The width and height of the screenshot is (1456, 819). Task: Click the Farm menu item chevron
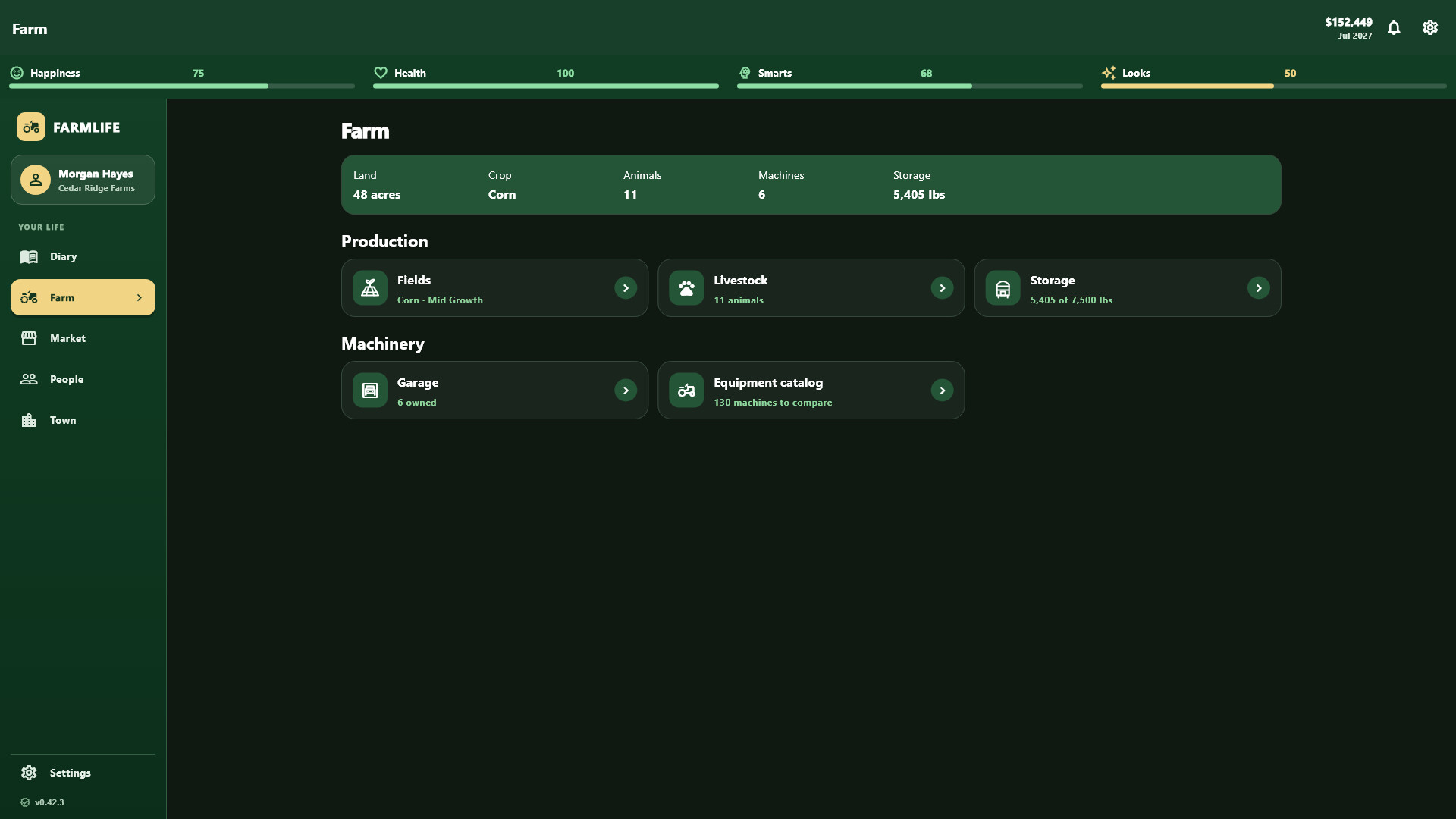click(x=139, y=298)
